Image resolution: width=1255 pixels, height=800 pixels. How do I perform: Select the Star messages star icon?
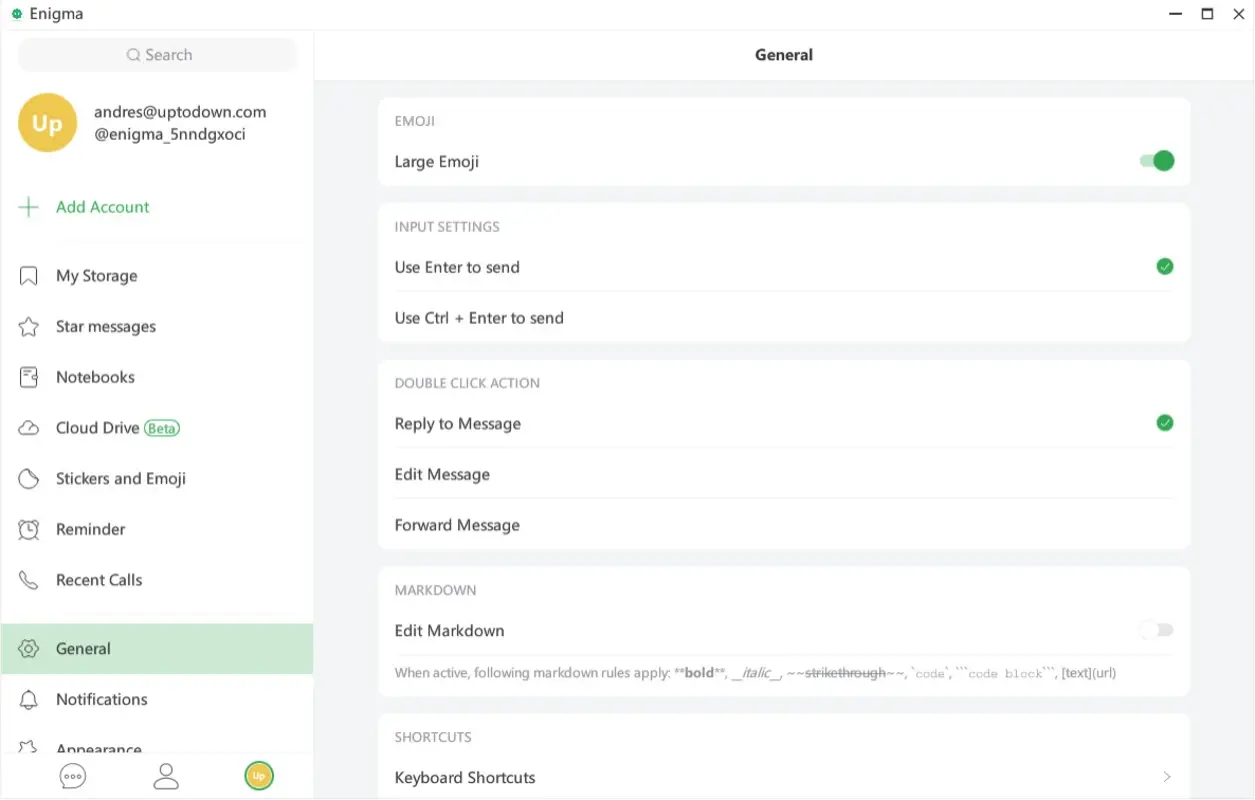click(27, 326)
